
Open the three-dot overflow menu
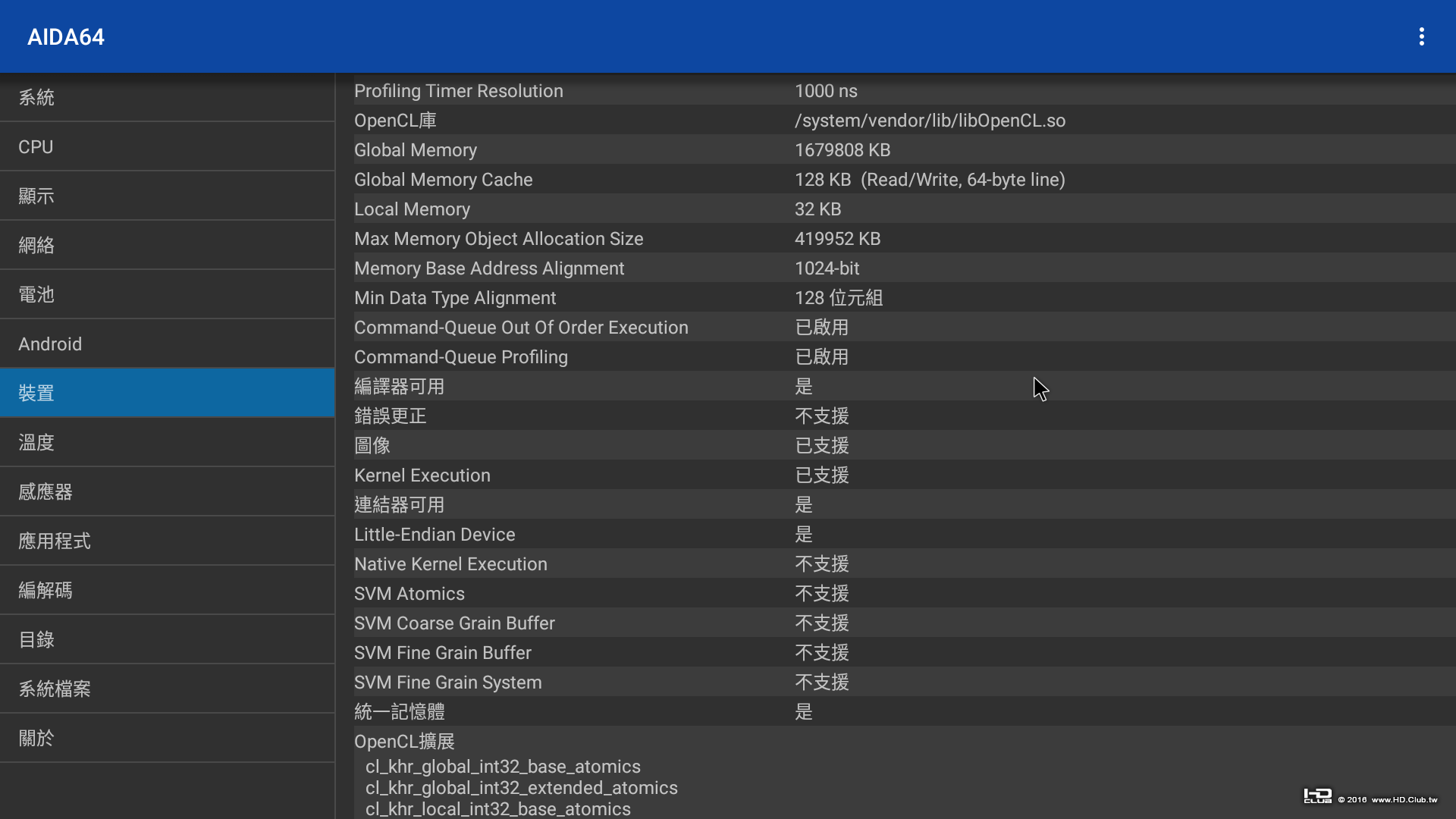point(1421,36)
